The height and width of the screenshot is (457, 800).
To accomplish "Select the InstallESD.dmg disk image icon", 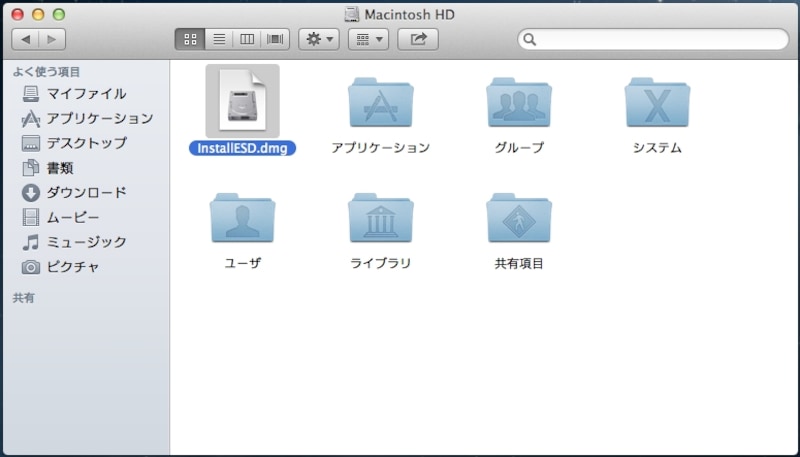I will click(x=242, y=100).
